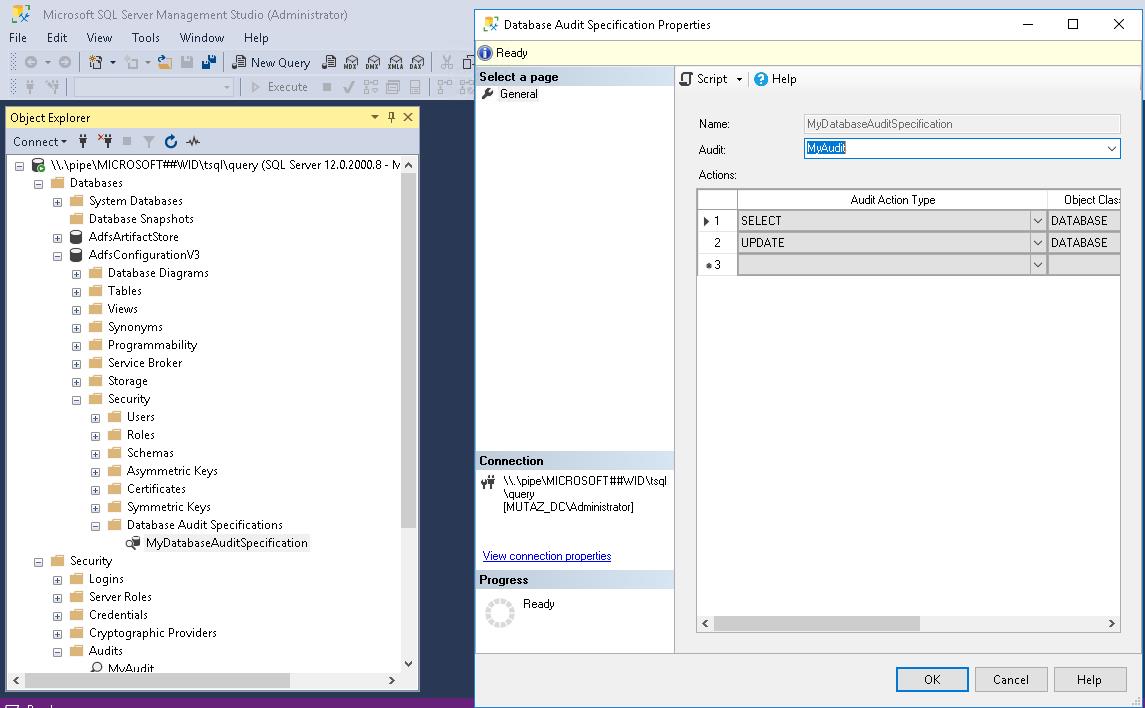This screenshot has height=708, width=1145.
Task: Open the Audit combo box dropdown
Action: coord(1111,149)
